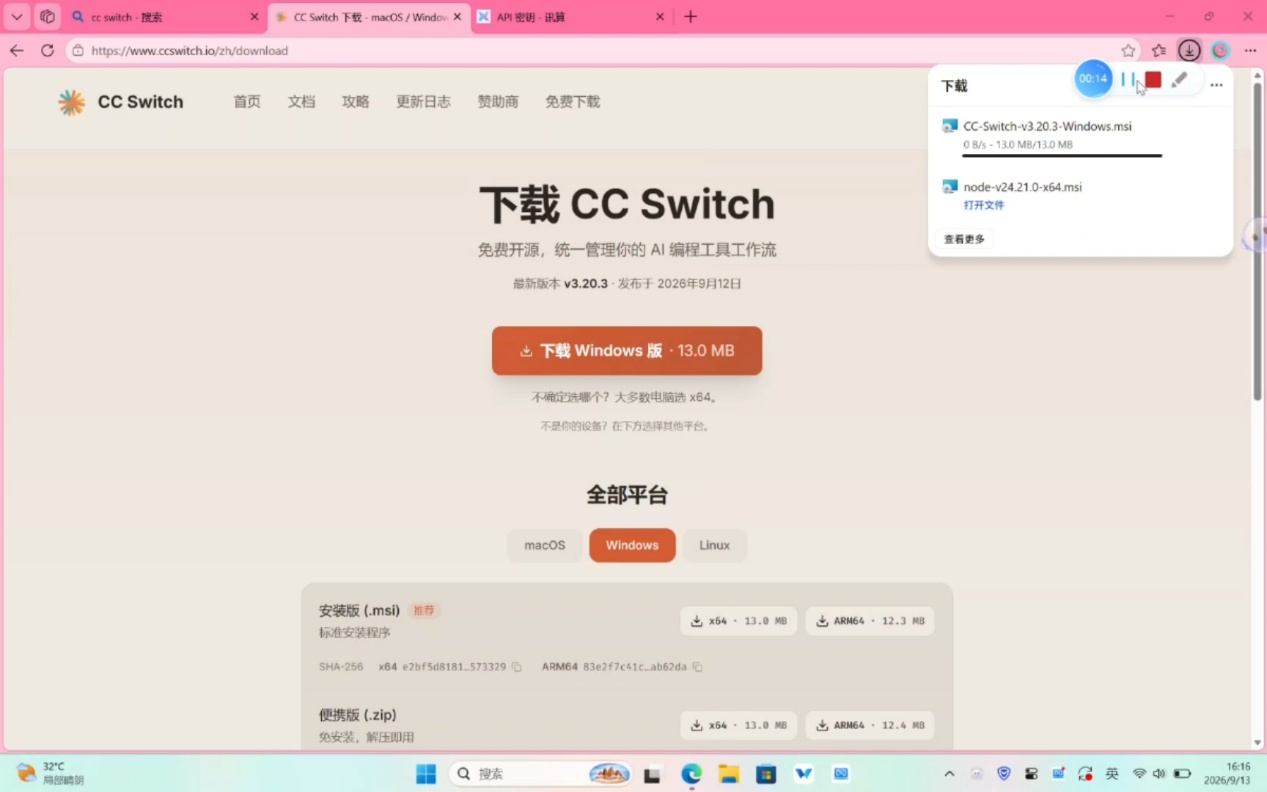Select the Windows platform tab
This screenshot has height=792, width=1267.
(x=632, y=545)
